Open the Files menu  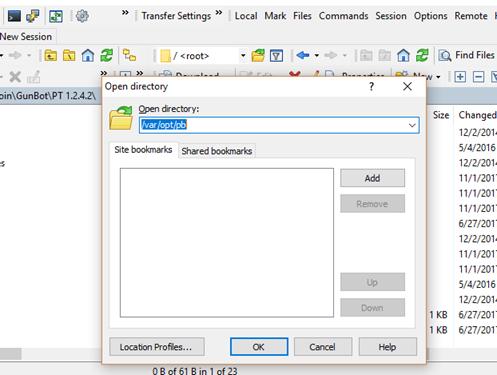302,16
